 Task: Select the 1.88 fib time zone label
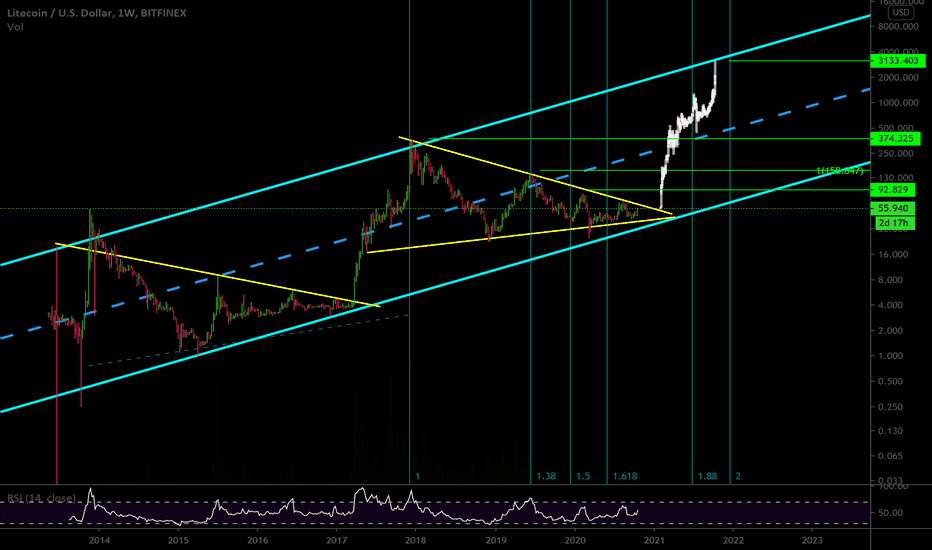[x=707, y=476]
